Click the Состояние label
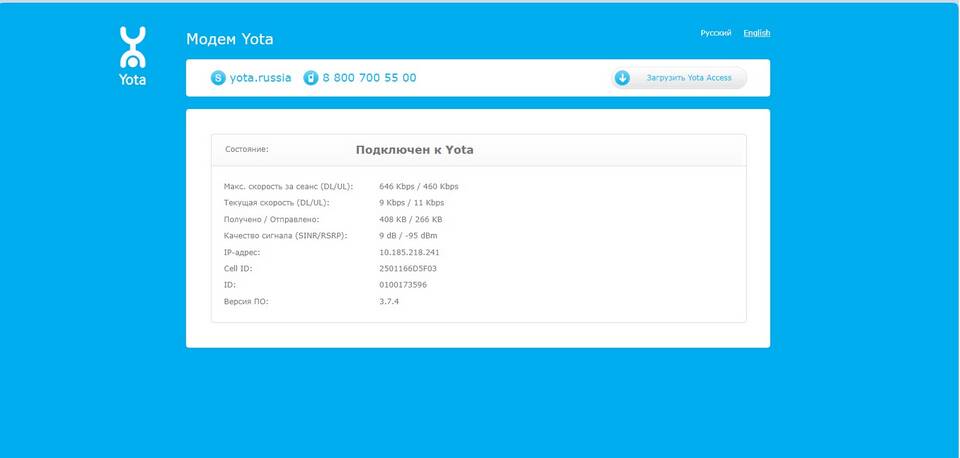 pos(247,149)
